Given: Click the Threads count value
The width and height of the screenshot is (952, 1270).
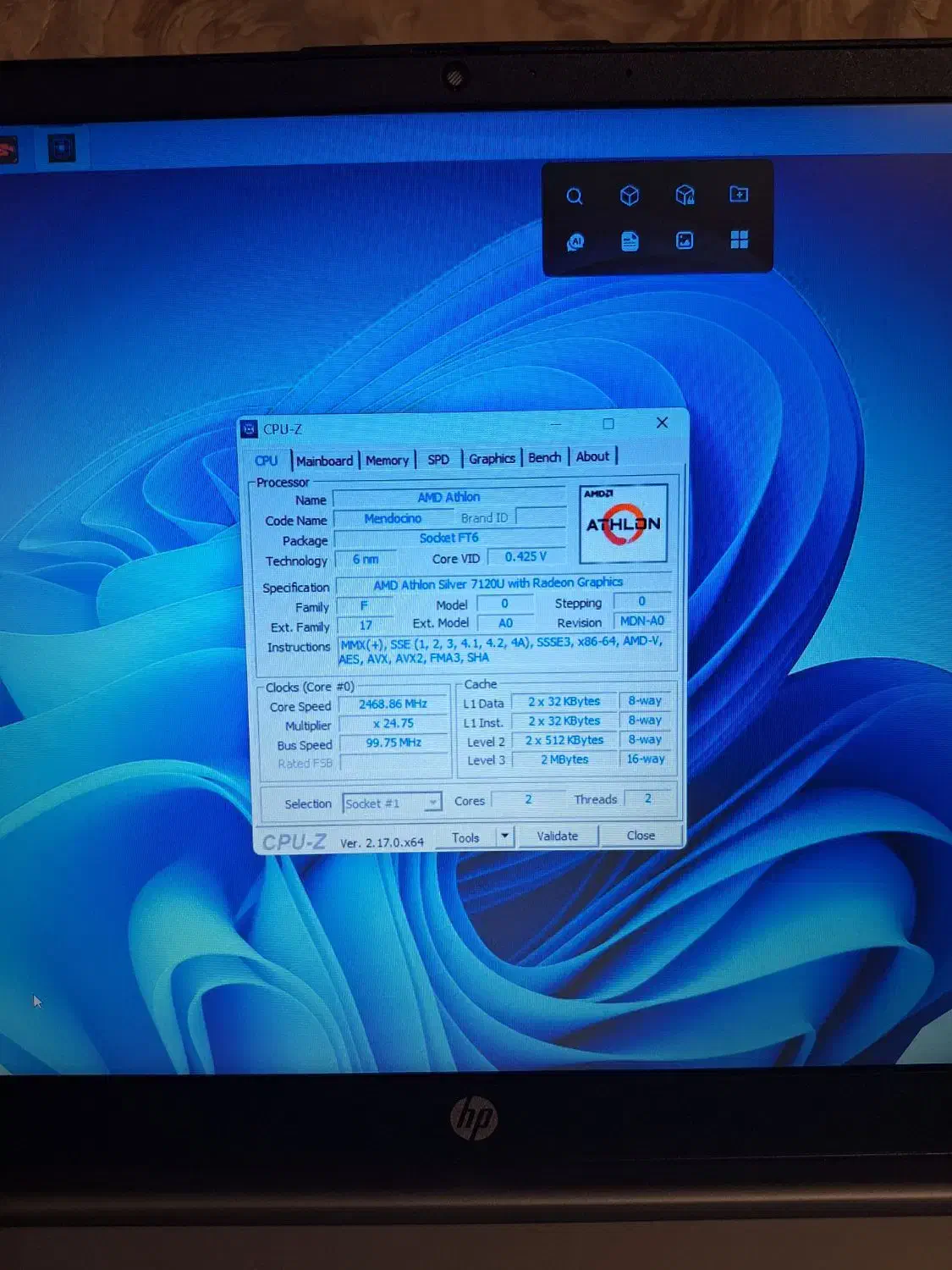Looking at the screenshot, I should coord(648,798).
